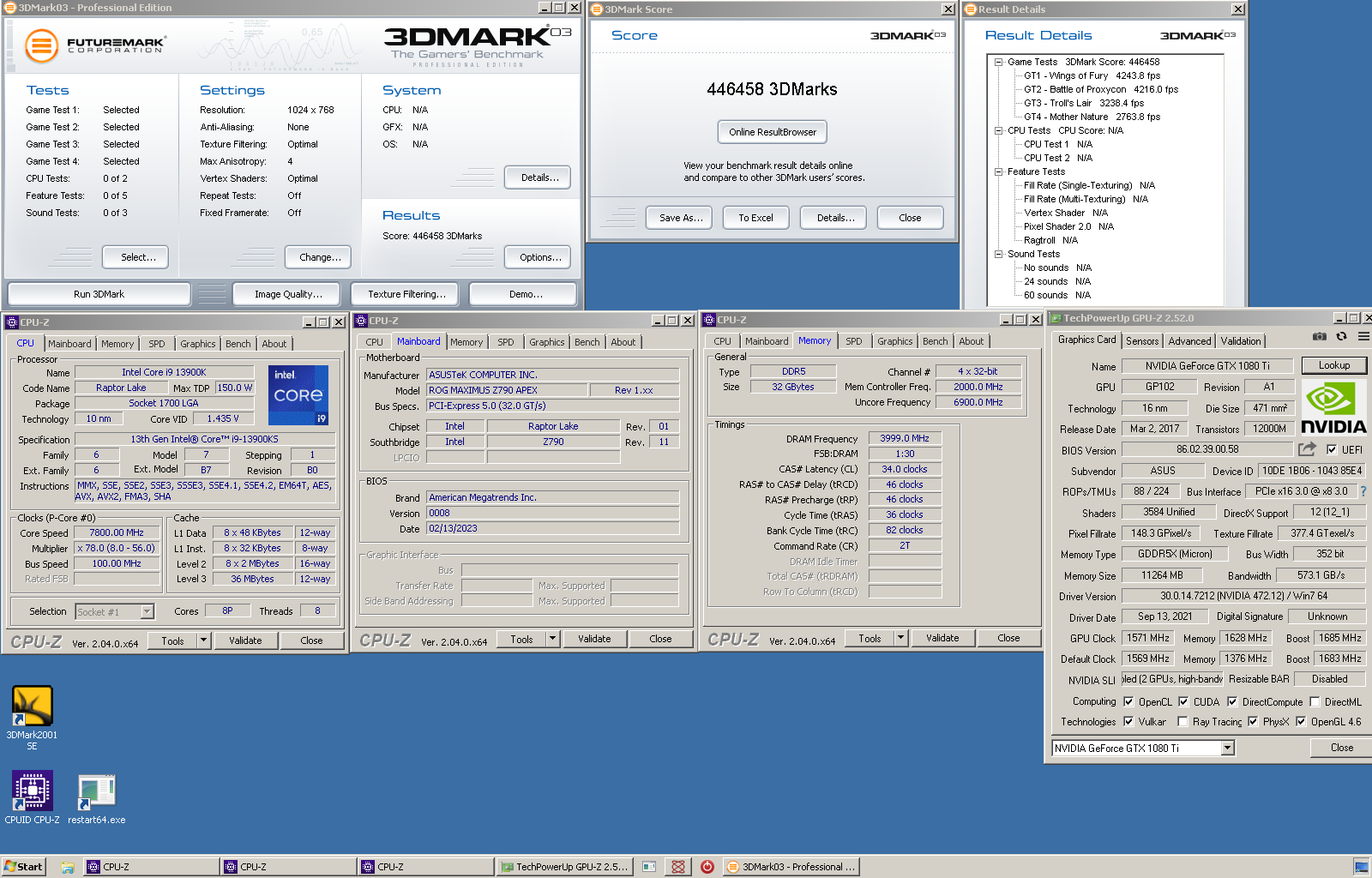Switch to GPU-Z Sensors tab
Image resolution: width=1372 pixels, height=878 pixels.
click(1142, 340)
